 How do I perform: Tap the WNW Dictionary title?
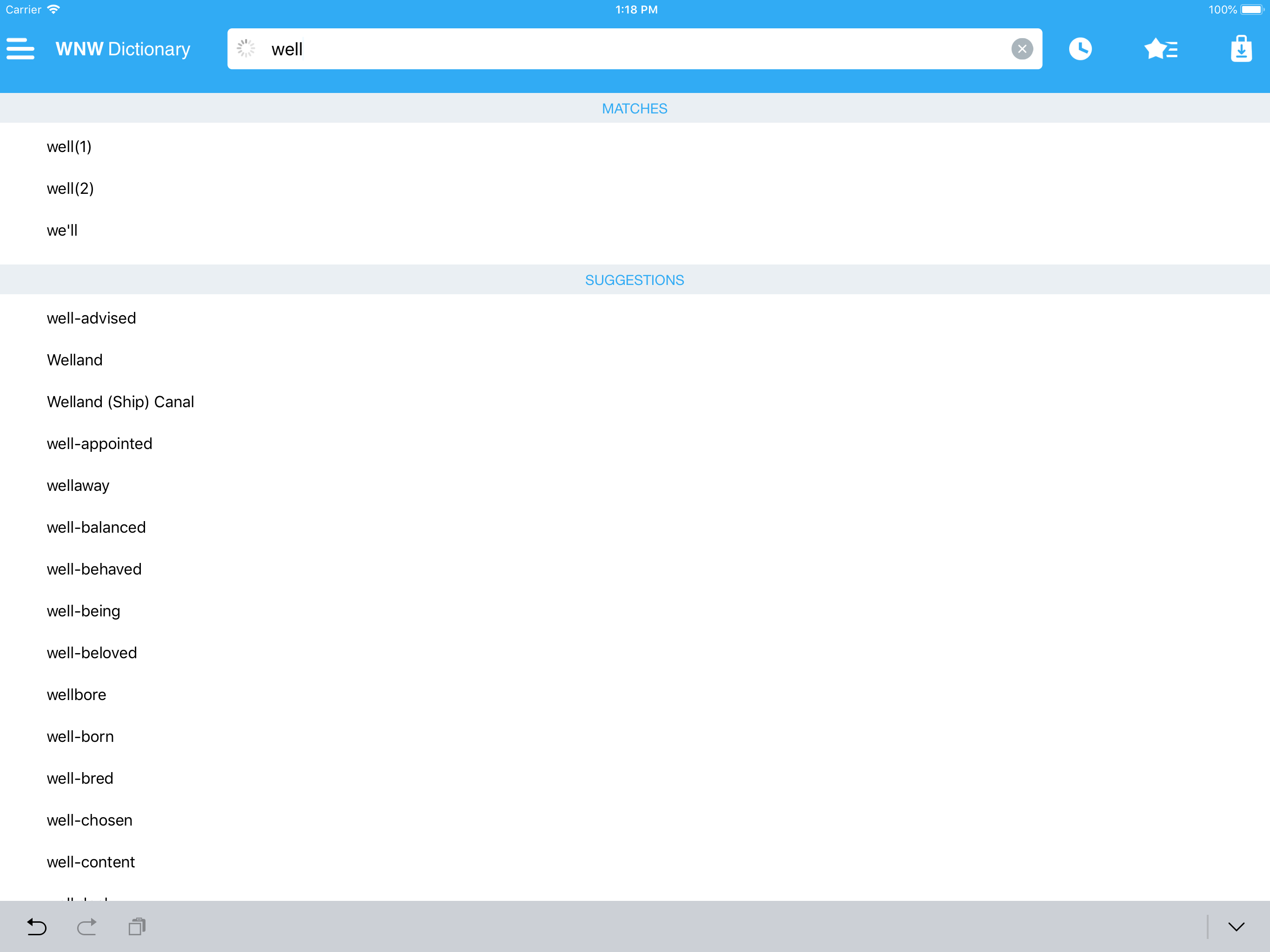(x=123, y=49)
